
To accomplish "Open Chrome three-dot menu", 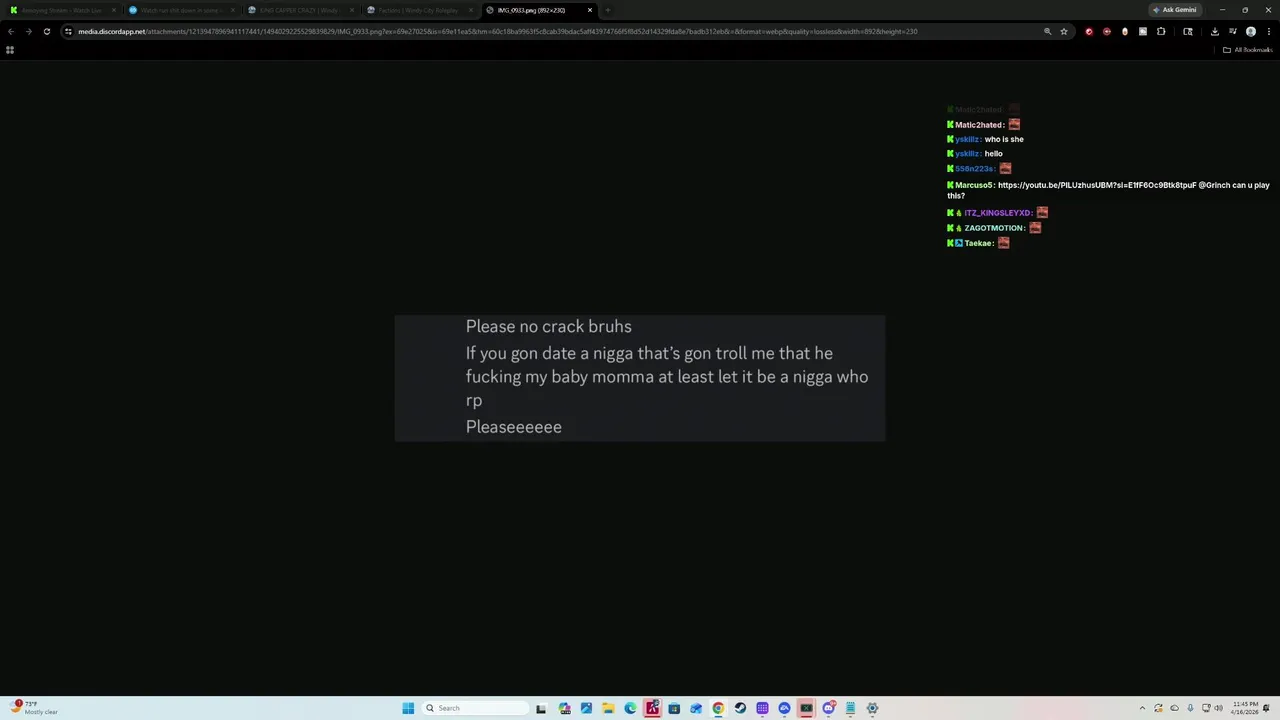I will click(x=1268, y=31).
